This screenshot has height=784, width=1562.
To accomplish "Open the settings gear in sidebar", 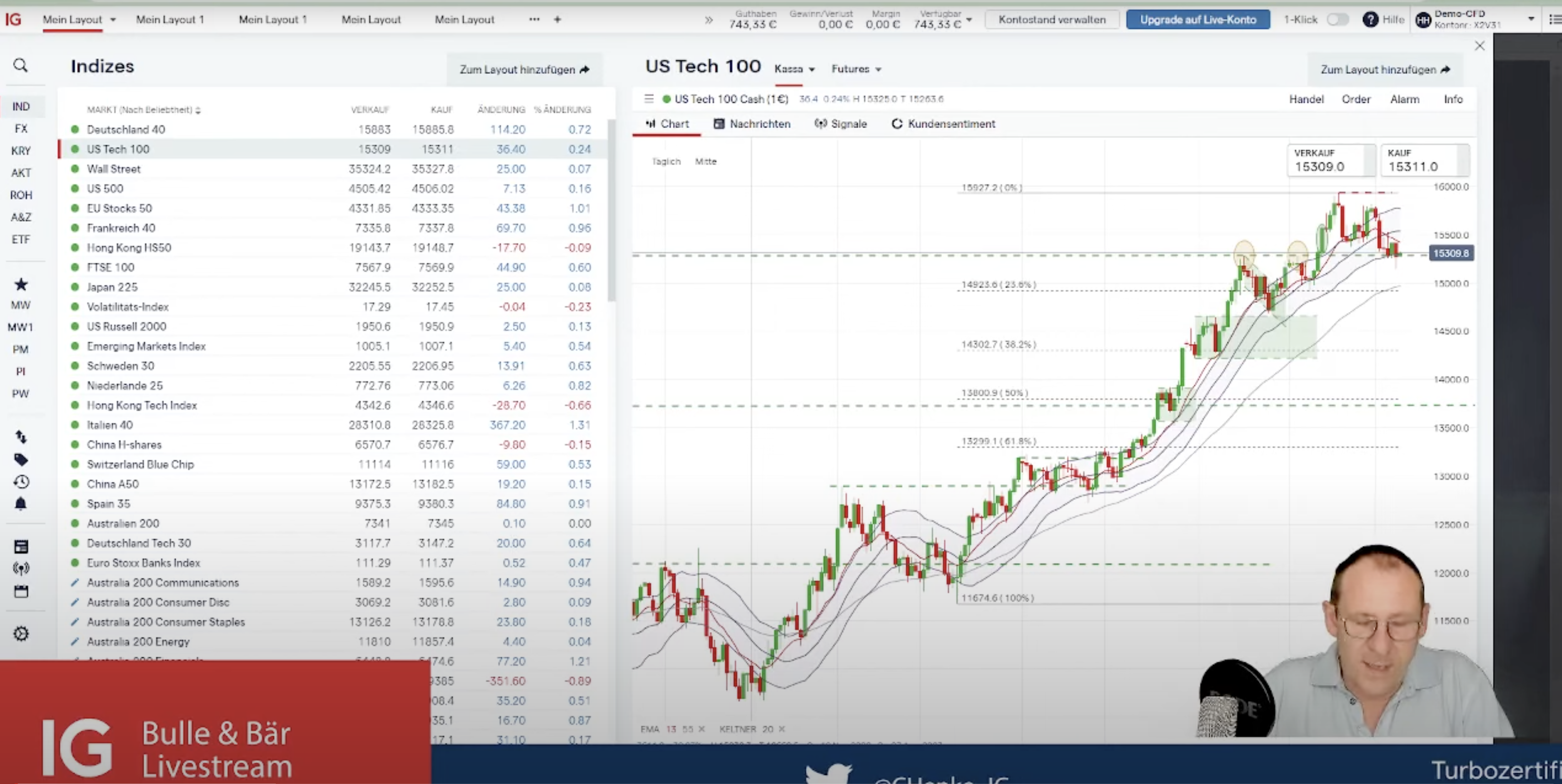I will coord(21,634).
